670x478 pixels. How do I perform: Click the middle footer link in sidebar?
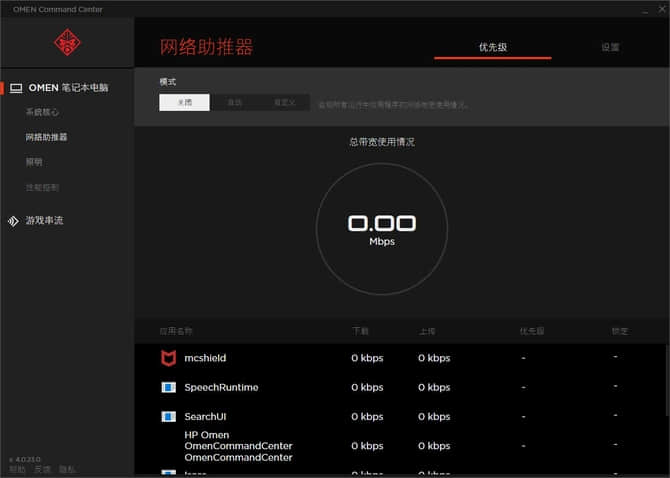pyautogui.click(x=42, y=469)
